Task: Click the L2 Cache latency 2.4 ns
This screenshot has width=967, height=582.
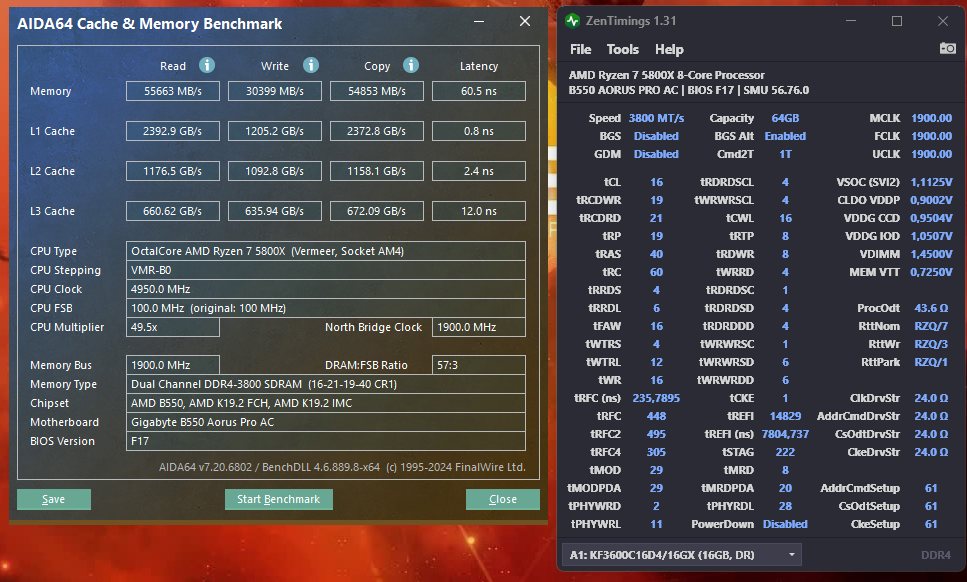Action: pyautogui.click(x=479, y=171)
